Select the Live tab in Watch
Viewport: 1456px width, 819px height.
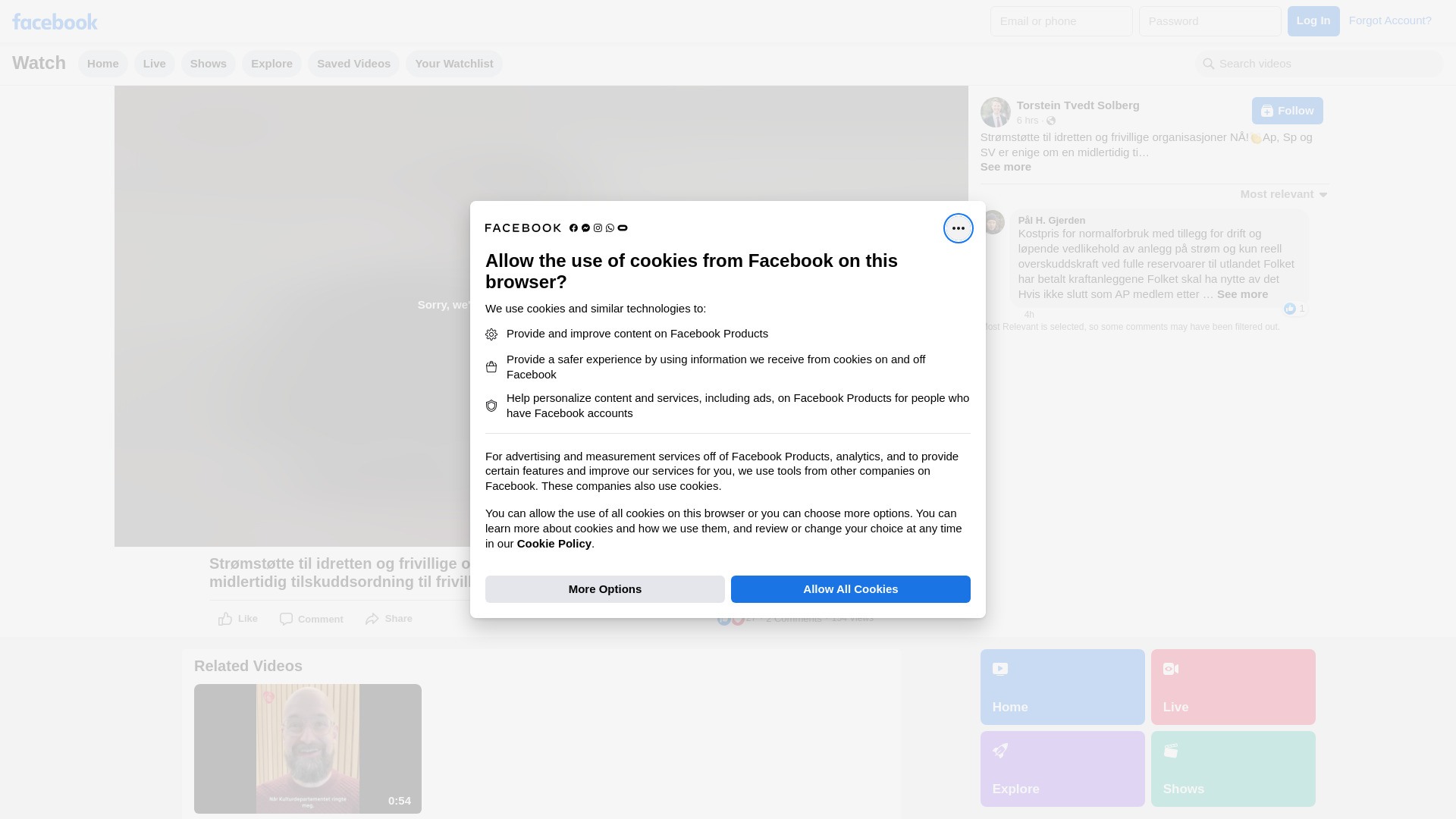(x=154, y=64)
